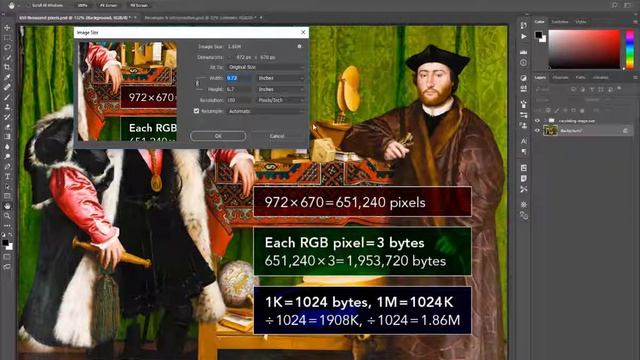This screenshot has height=360, width=640.
Task: Switch to the Libraries tab
Action: pyautogui.click(x=600, y=77)
